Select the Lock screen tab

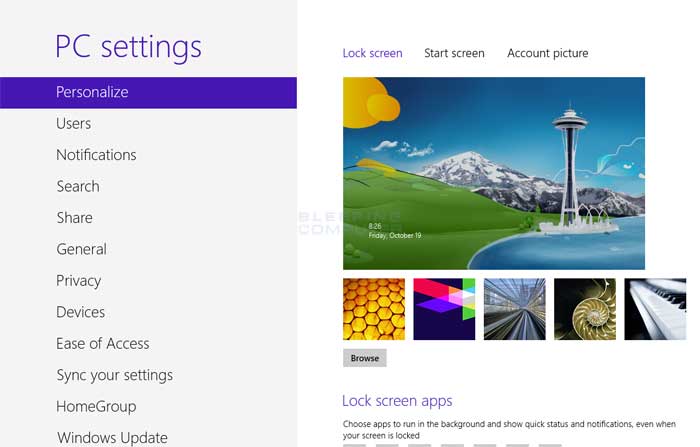click(372, 54)
